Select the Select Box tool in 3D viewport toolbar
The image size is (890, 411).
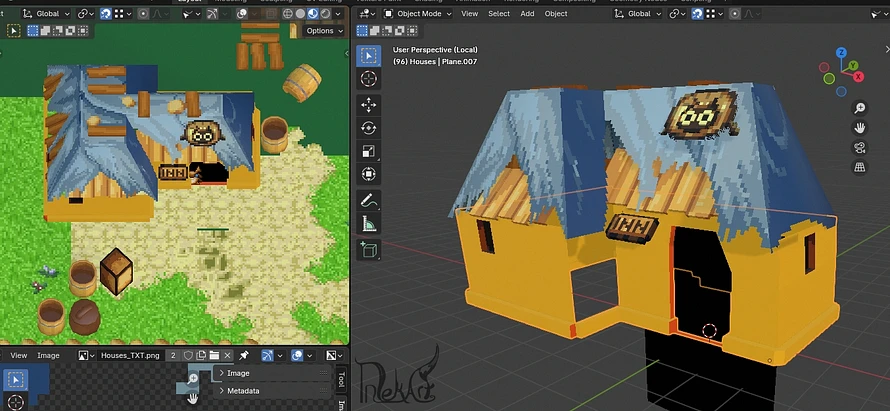tap(368, 56)
